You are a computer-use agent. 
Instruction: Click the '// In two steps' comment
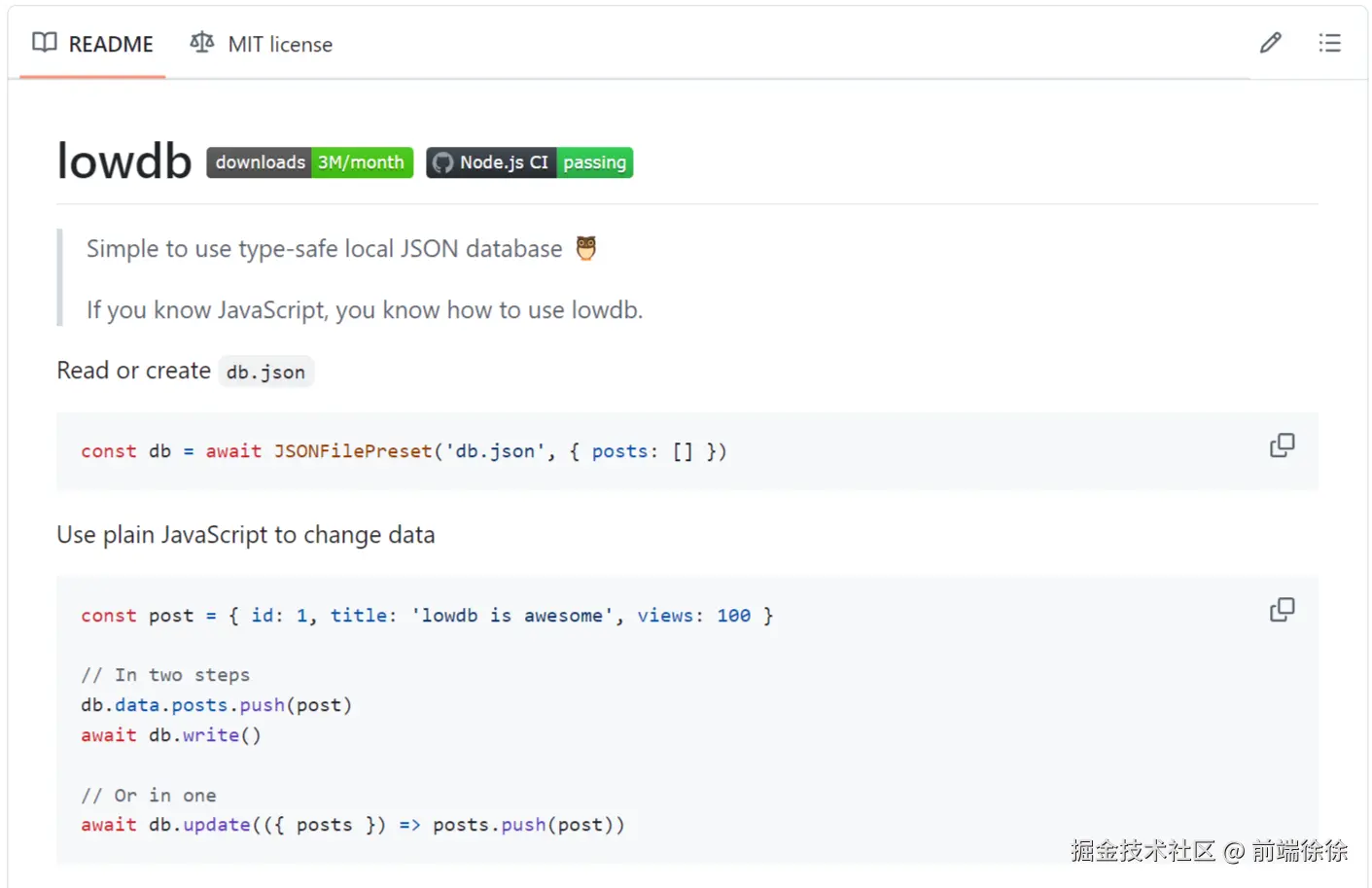point(165,675)
